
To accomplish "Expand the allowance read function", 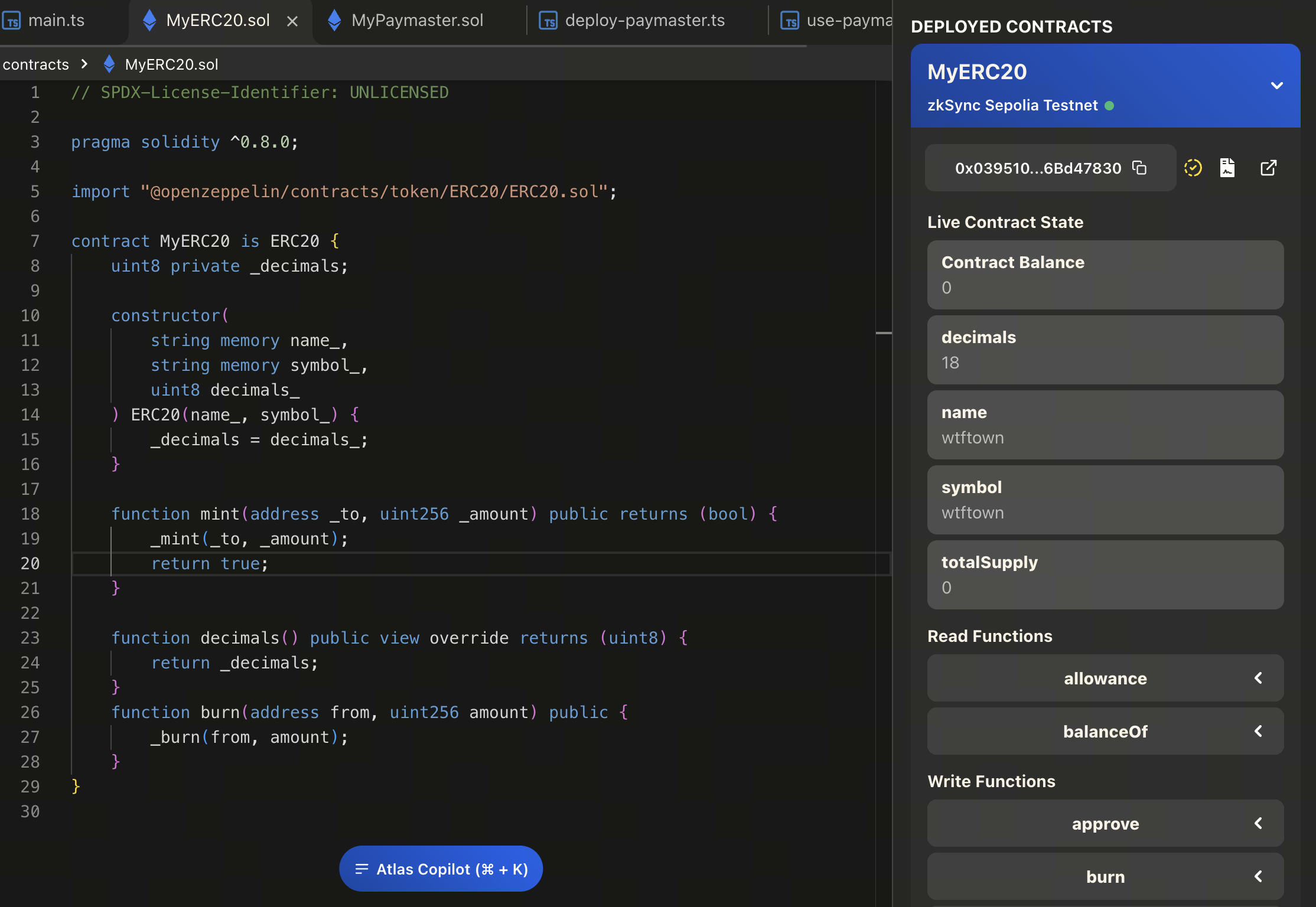I will click(1105, 678).
